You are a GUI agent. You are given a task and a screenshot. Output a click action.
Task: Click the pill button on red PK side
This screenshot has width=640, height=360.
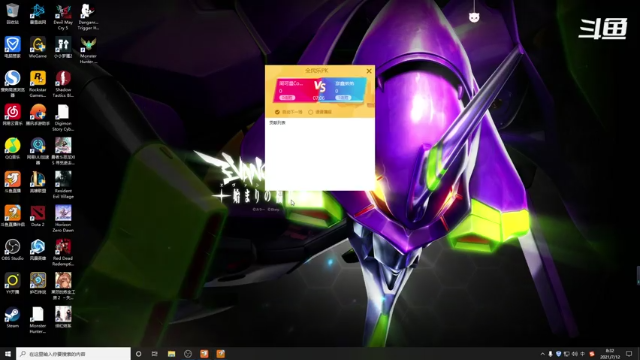(287, 98)
